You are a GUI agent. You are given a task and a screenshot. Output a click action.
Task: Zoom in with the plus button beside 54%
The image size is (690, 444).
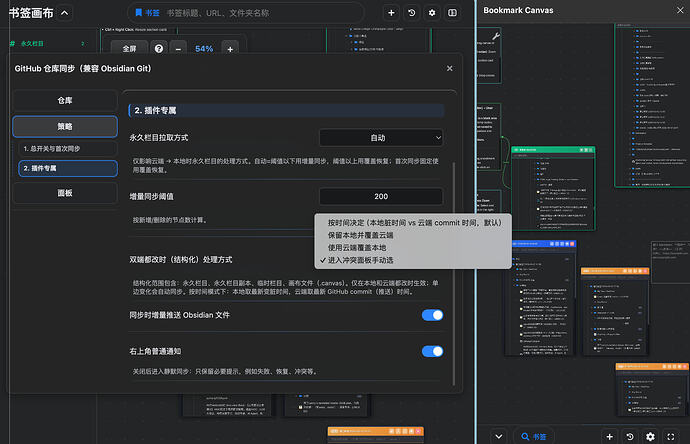pyautogui.click(x=230, y=49)
